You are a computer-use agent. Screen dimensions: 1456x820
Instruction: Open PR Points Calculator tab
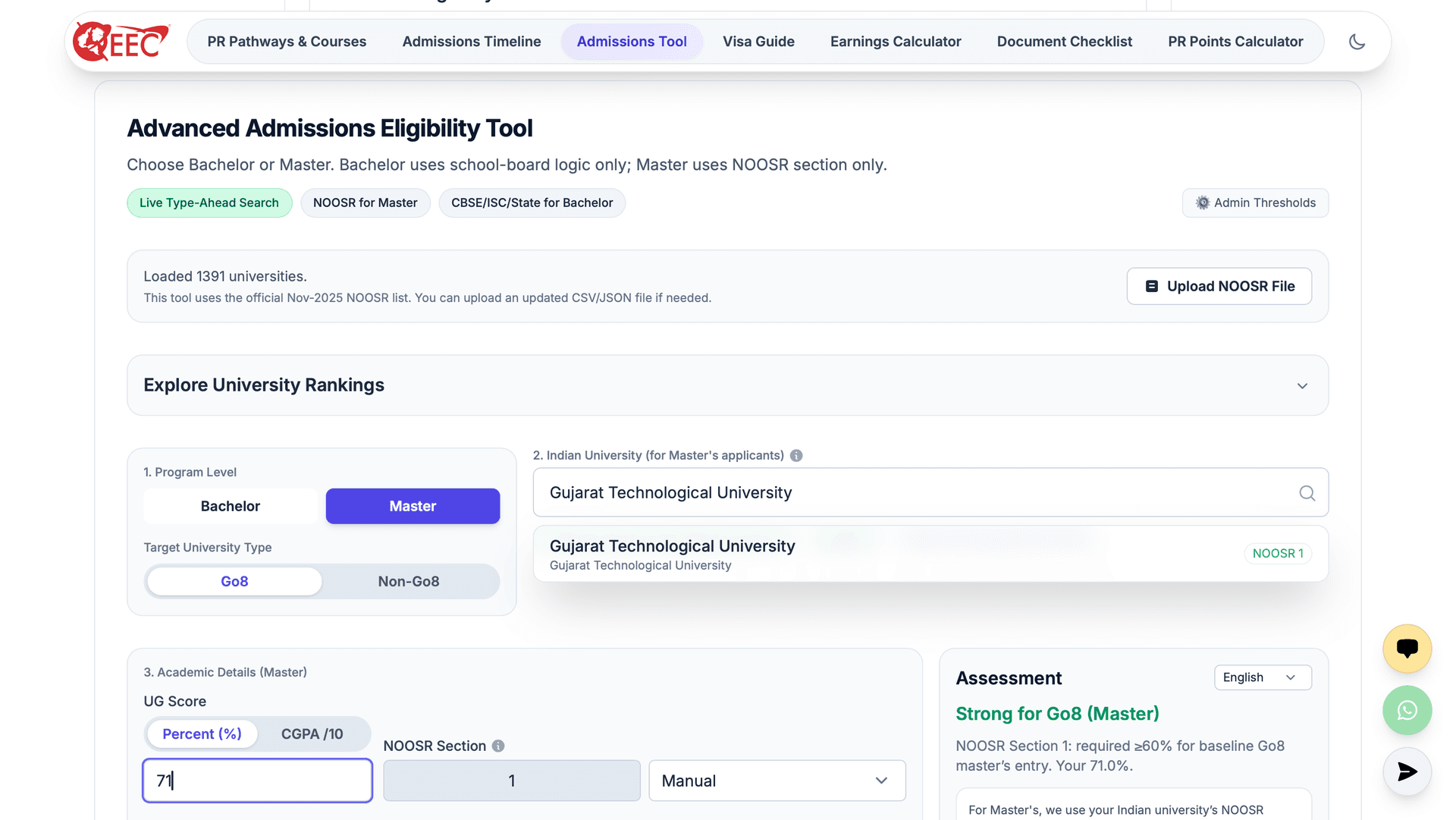point(1235,42)
